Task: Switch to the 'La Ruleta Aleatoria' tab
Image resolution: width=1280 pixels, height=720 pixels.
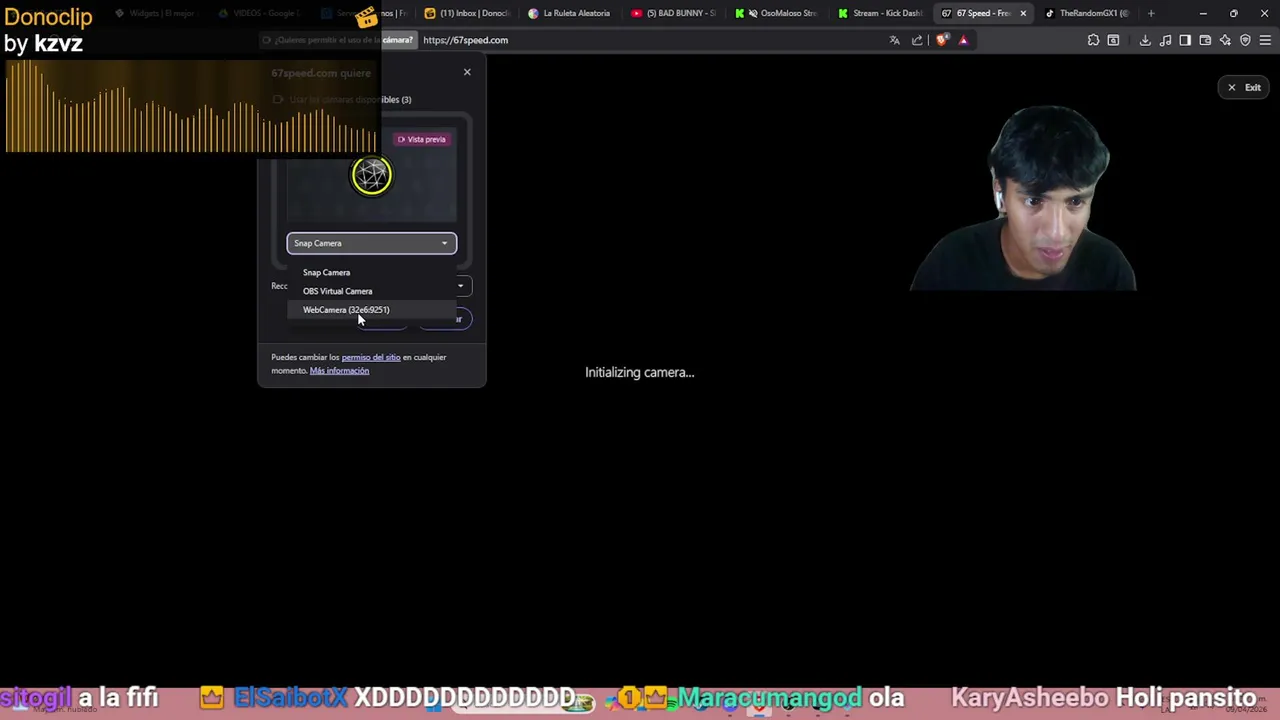Action: tap(569, 13)
